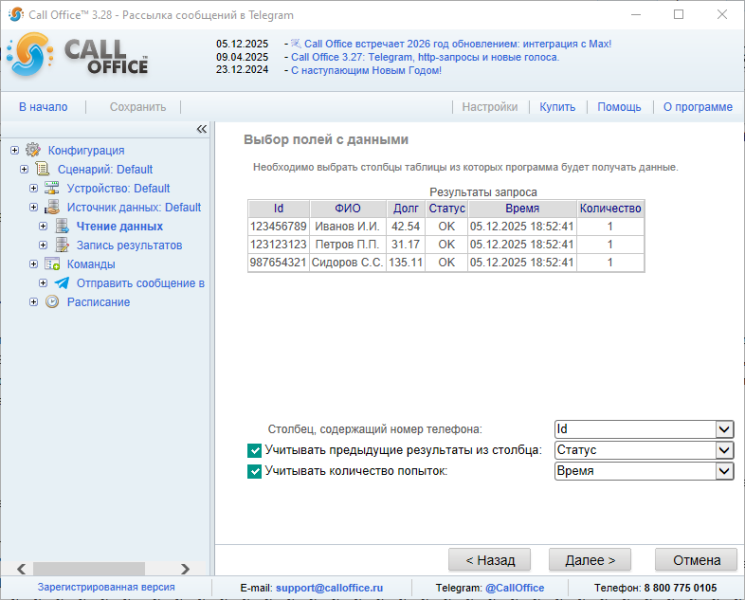The width and height of the screenshot is (745, 600).
Task: Open Помощь menu item
Action: click(619, 107)
